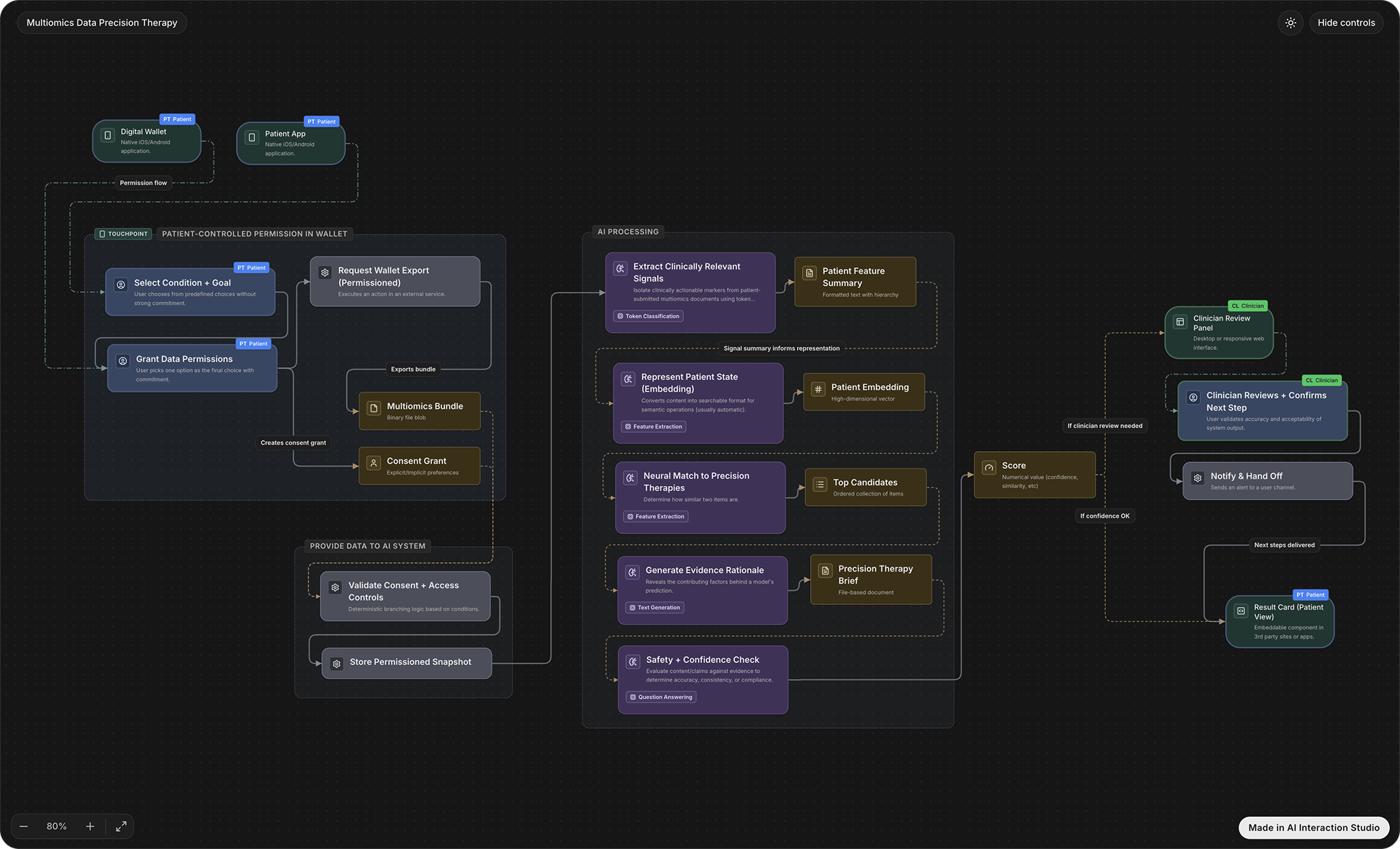Click the user icon on Consent Grant
The height and width of the screenshot is (849, 1400).
(x=373, y=463)
